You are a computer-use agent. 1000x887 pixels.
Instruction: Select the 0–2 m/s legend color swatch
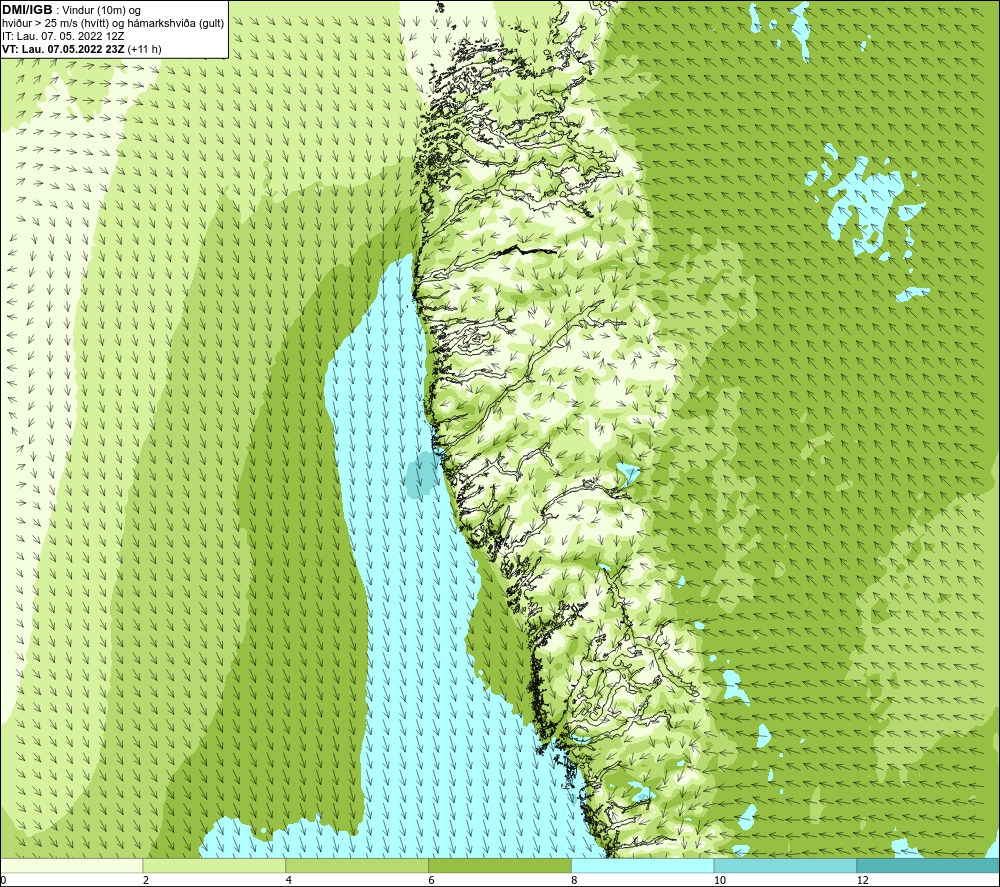71,865
